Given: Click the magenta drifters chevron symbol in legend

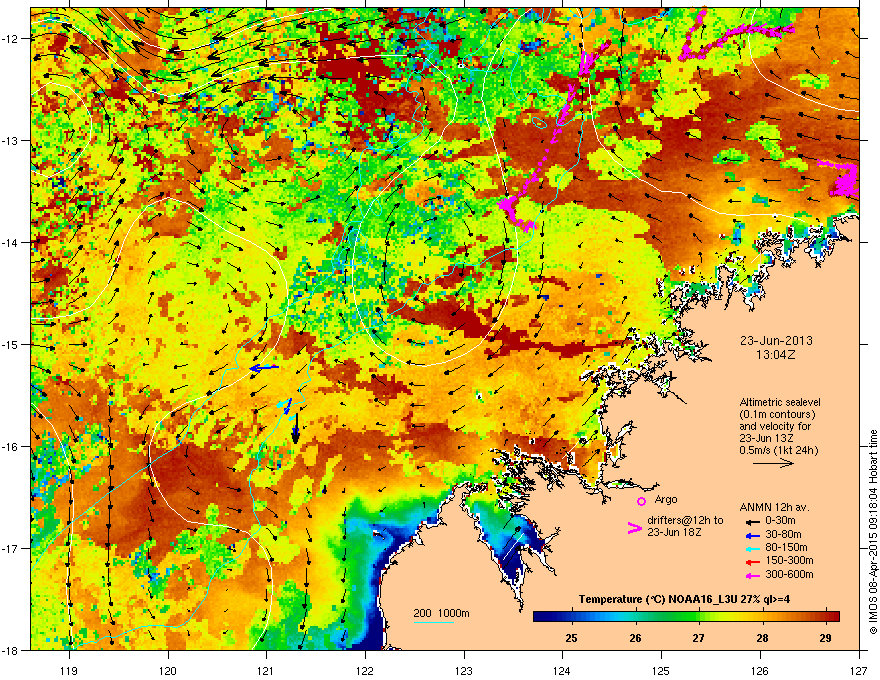Looking at the screenshot, I should click(x=634, y=528).
